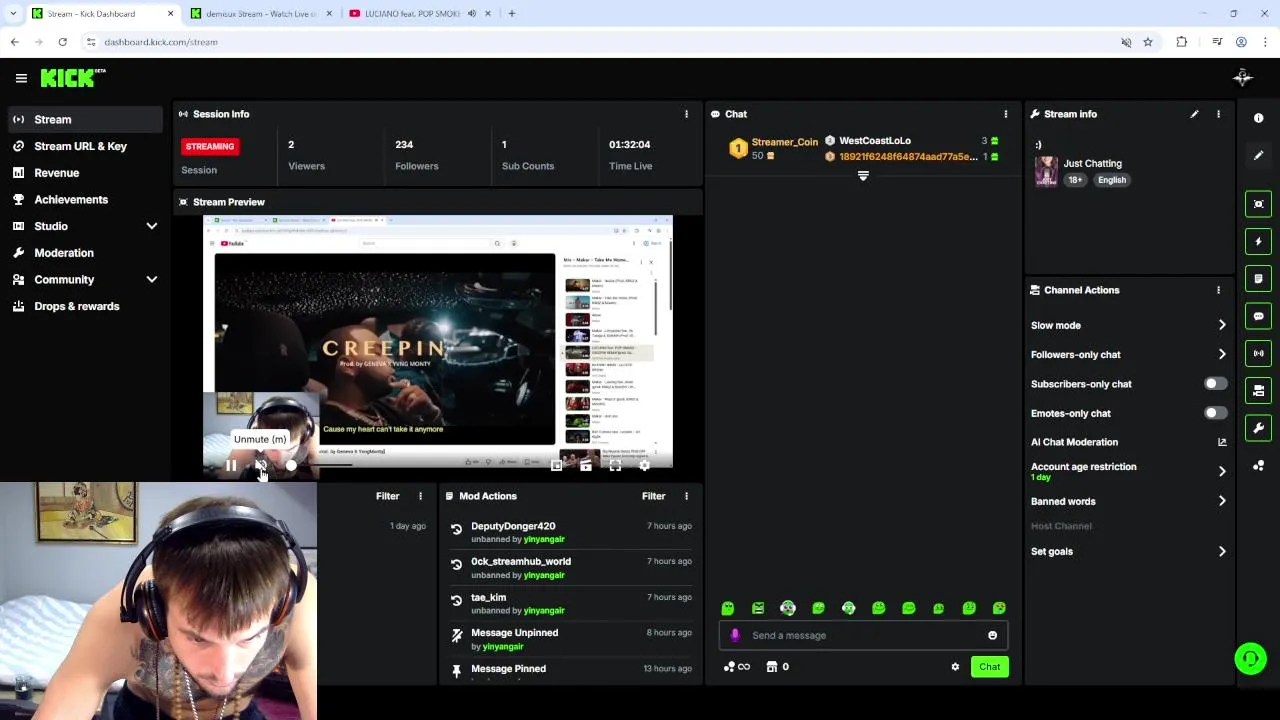Expand Slow mode options
Viewport: 1280px width, 720px height.
1222,325
